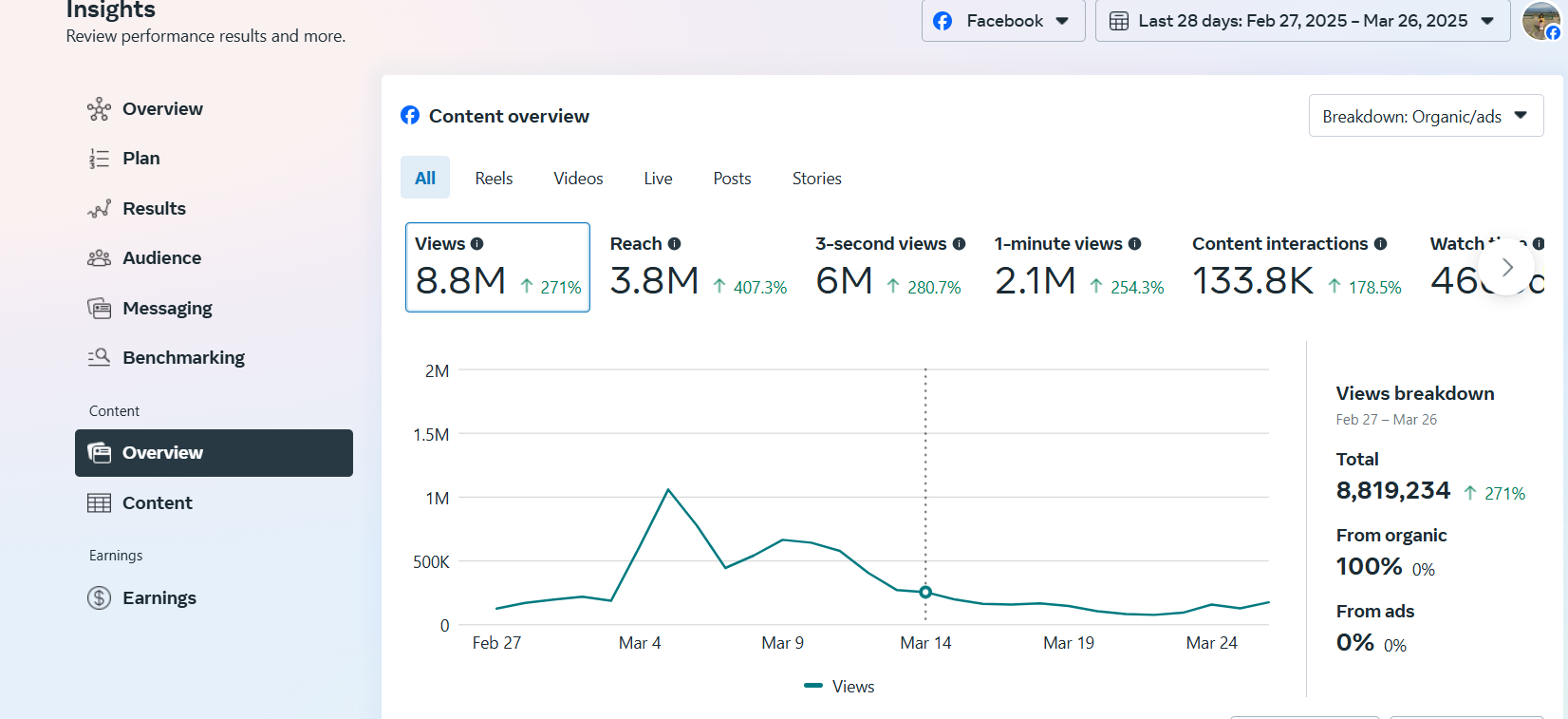Open Messaging in the sidebar

[167, 308]
